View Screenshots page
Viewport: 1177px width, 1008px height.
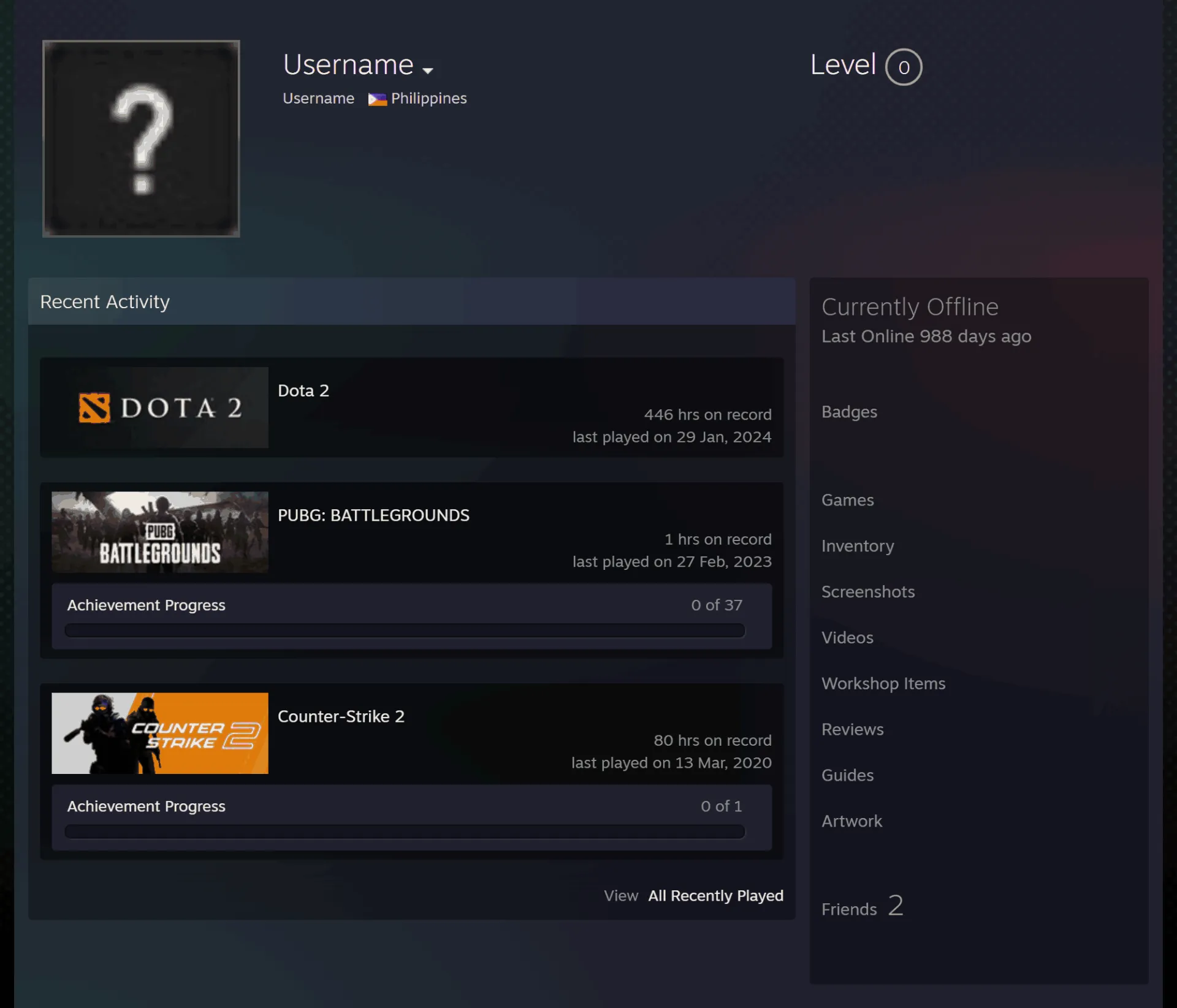868,591
